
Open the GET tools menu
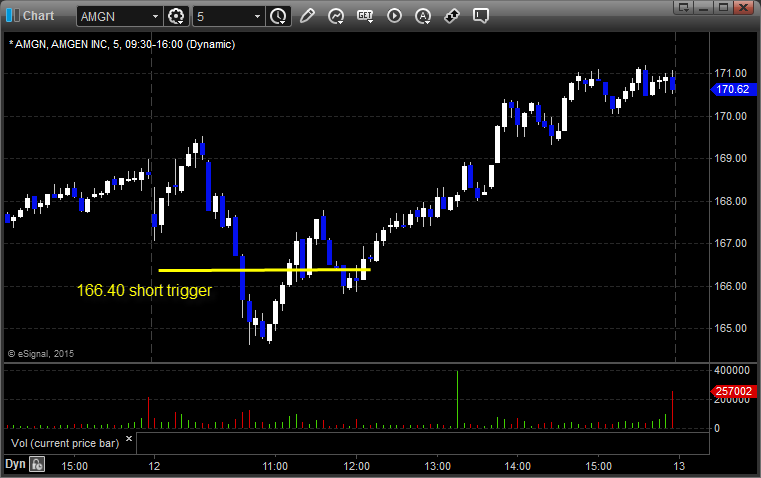tap(365, 16)
